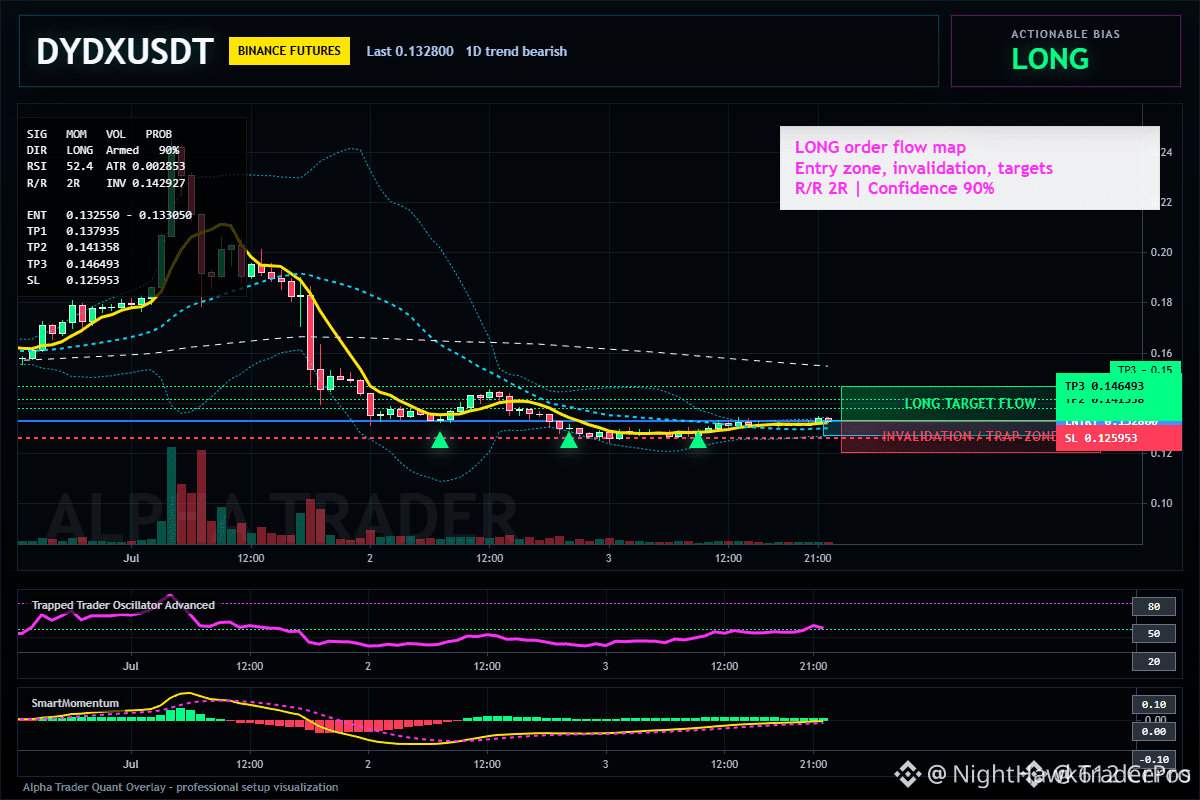Click the green 'LONG TARGET FLOW' zone label

coord(970,404)
